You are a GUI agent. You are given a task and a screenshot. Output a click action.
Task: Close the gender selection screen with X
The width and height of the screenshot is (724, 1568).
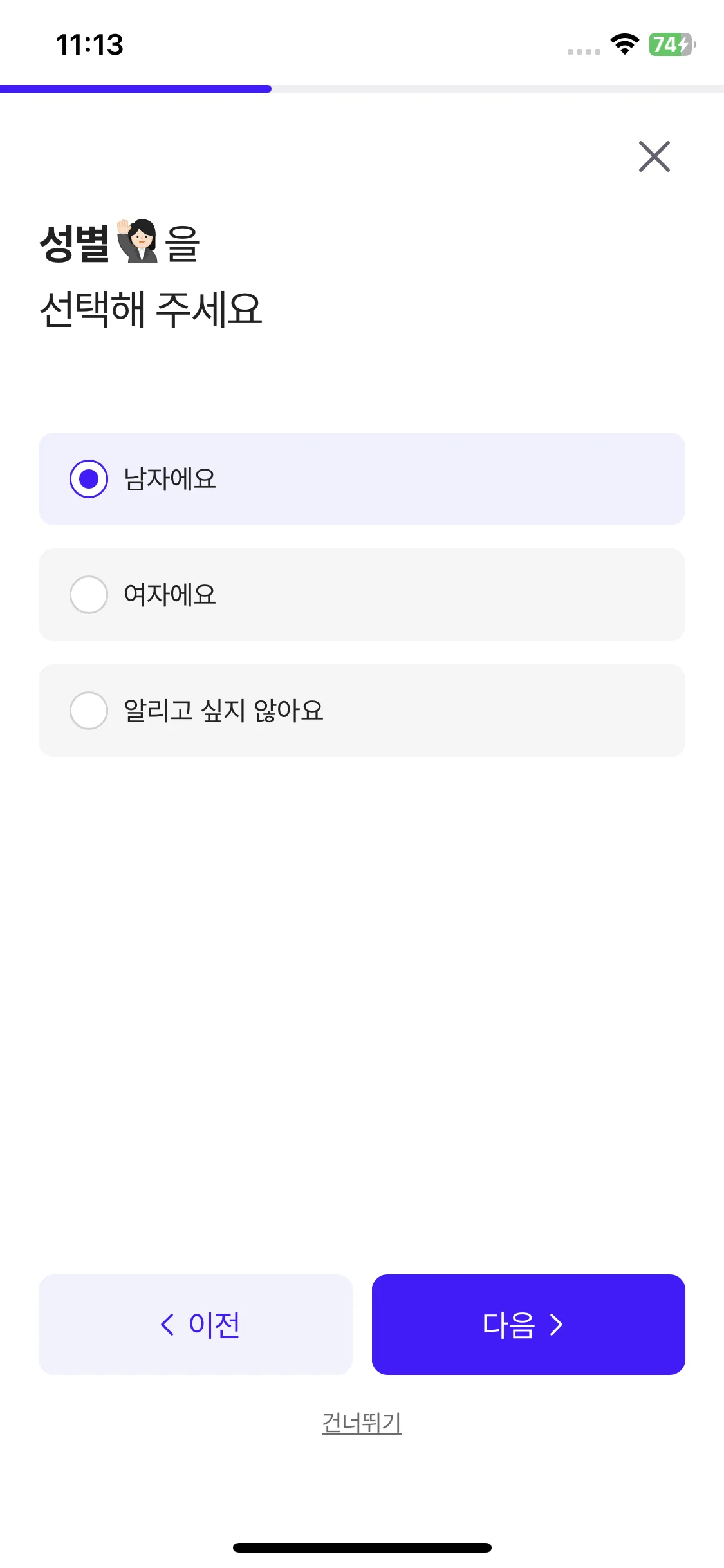(x=654, y=156)
